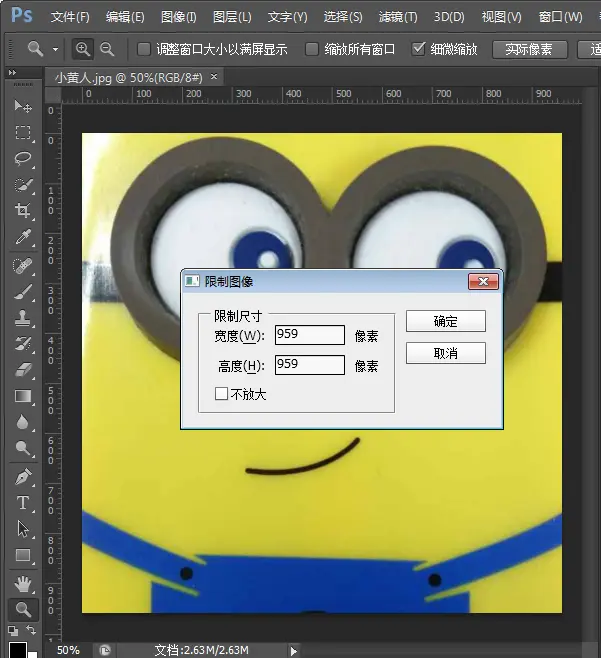Select the Horizontal Type tool

(x=23, y=503)
